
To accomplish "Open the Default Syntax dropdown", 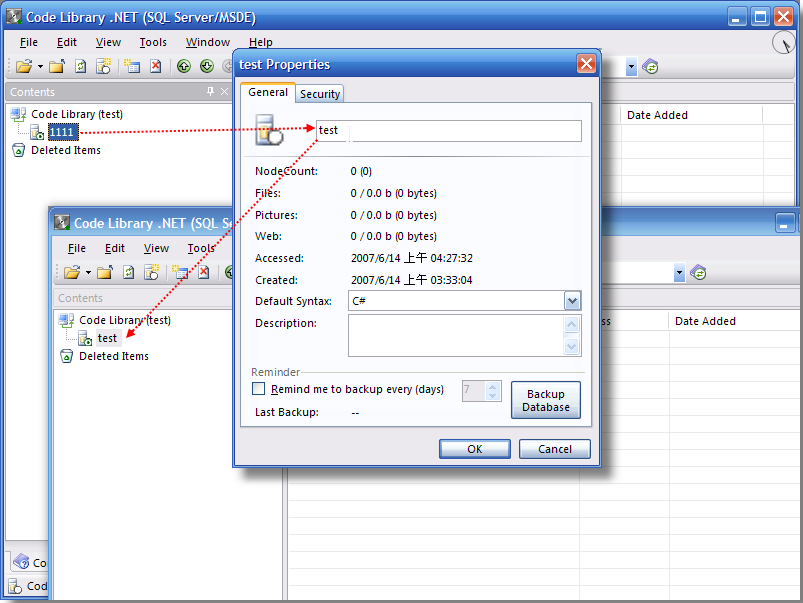I will pos(572,301).
